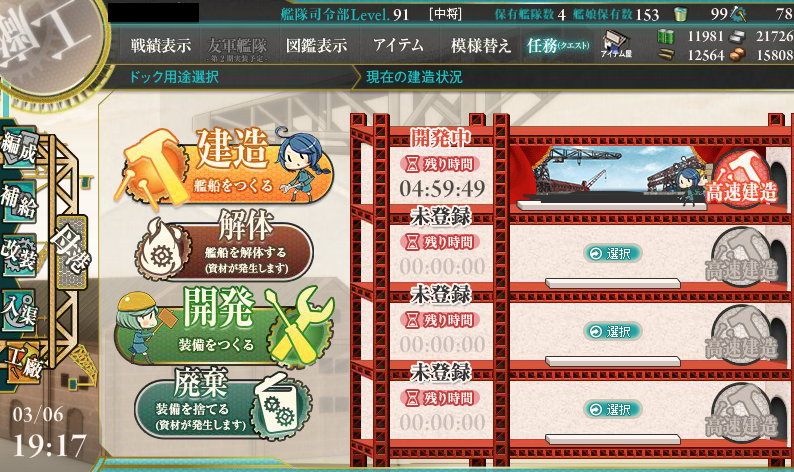The image size is (794, 472).
Task: Open the アイテム menu
Action: pyautogui.click(x=398, y=45)
